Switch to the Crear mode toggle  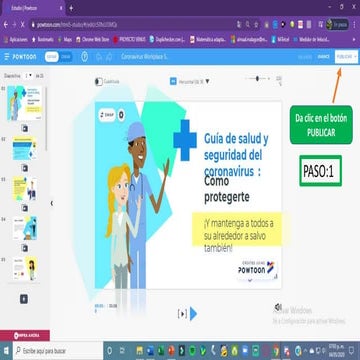[x=66, y=57]
